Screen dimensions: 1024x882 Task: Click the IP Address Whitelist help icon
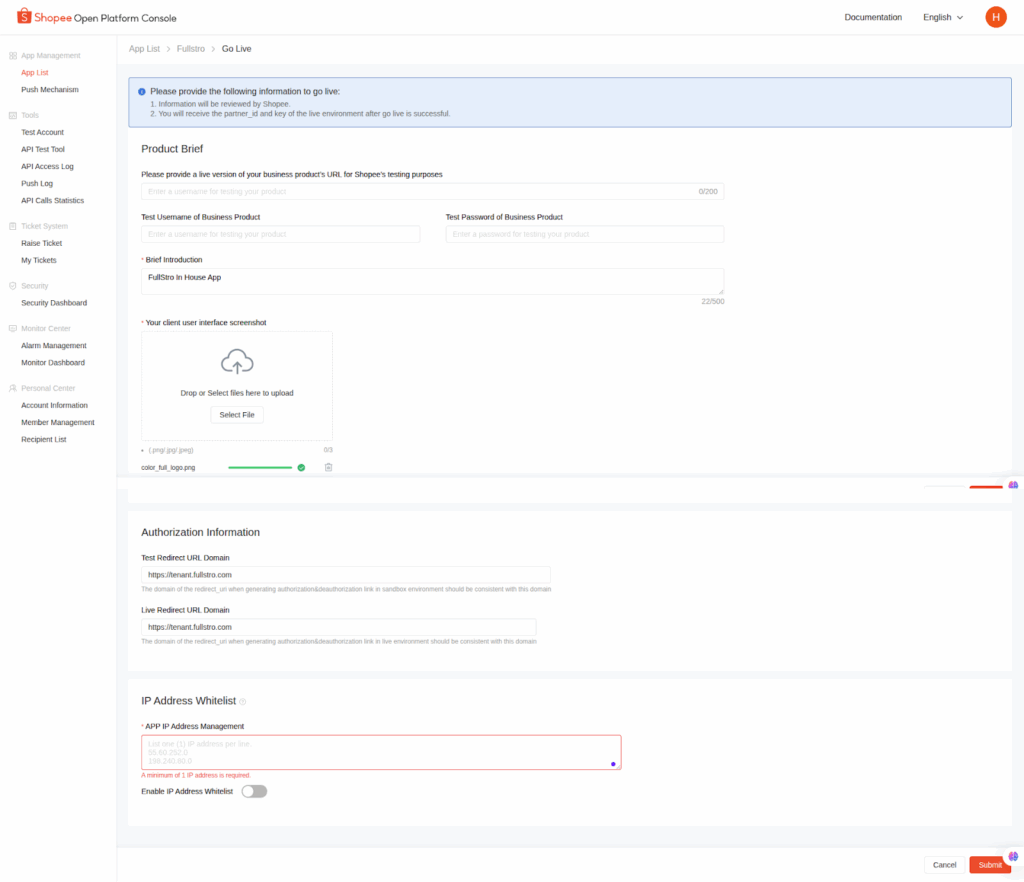(x=243, y=702)
